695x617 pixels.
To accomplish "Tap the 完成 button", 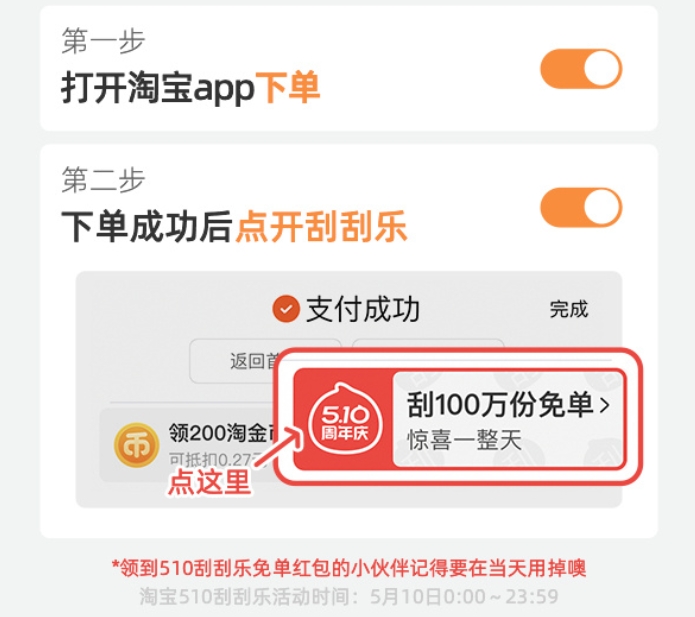I will pos(569,309).
